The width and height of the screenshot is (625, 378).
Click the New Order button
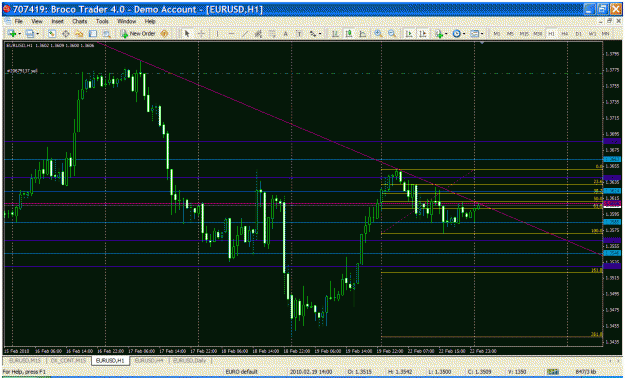(x=138, y=34)
